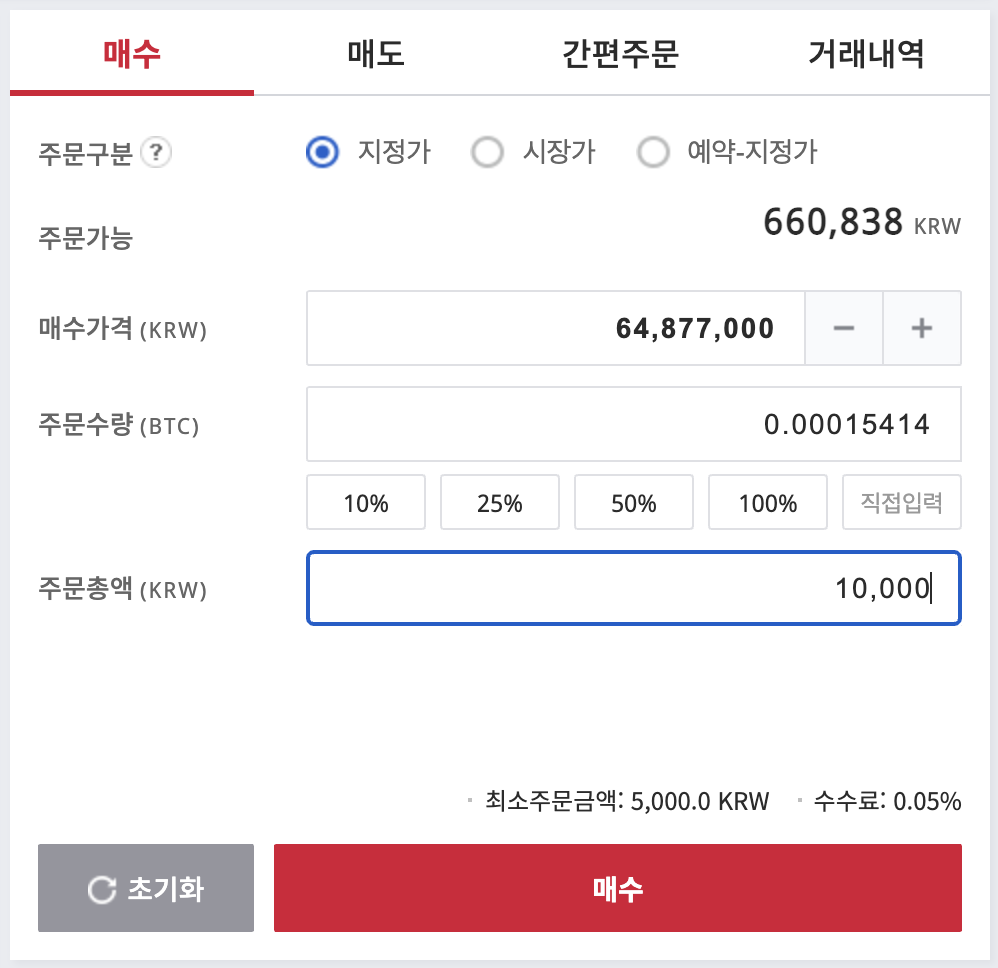Viewport: 998px width, 968px height.
Task: Switch to the 매도 tab
Action: (375, 55)
